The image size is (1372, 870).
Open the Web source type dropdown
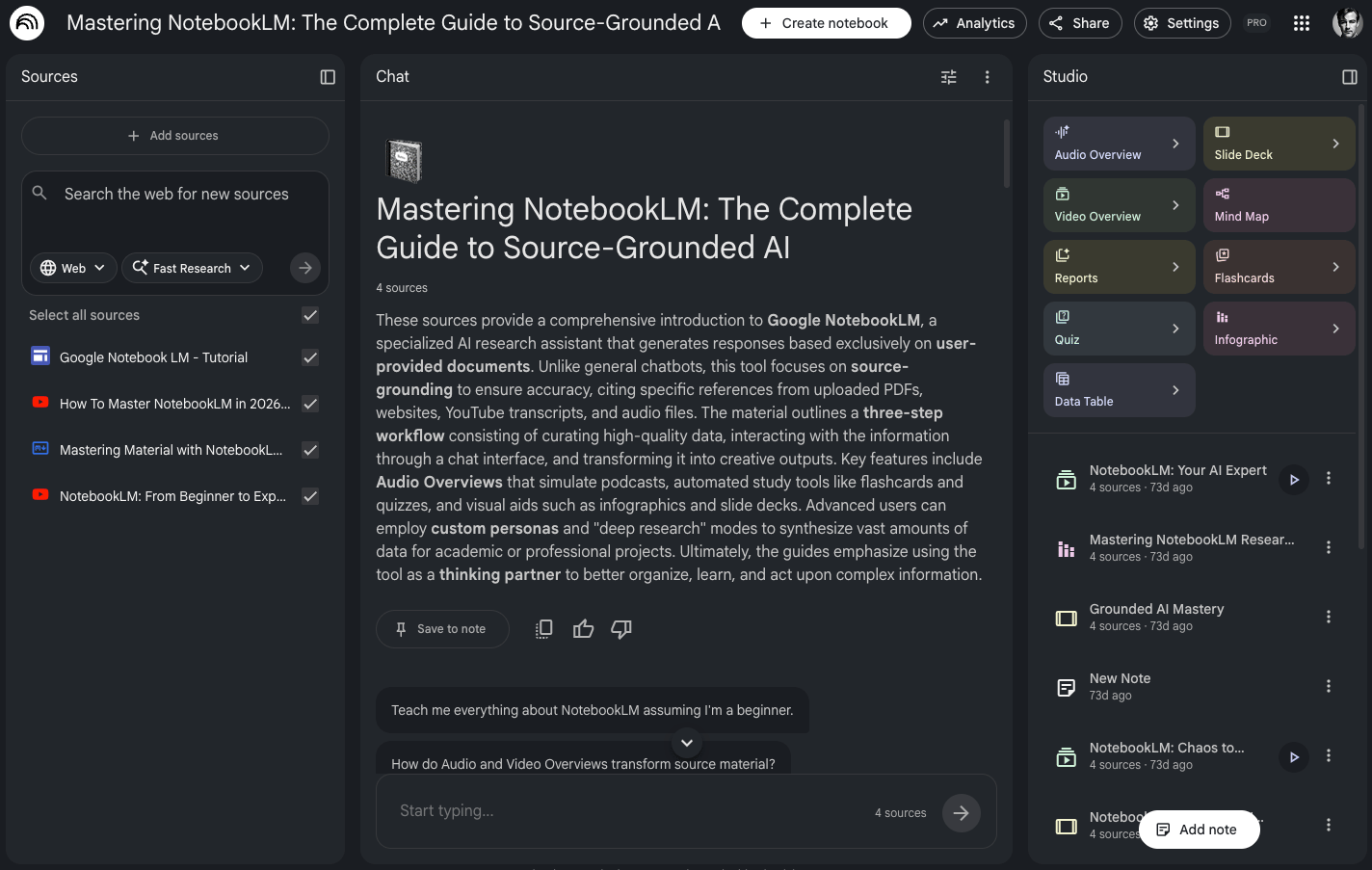(x=74, y=268)
